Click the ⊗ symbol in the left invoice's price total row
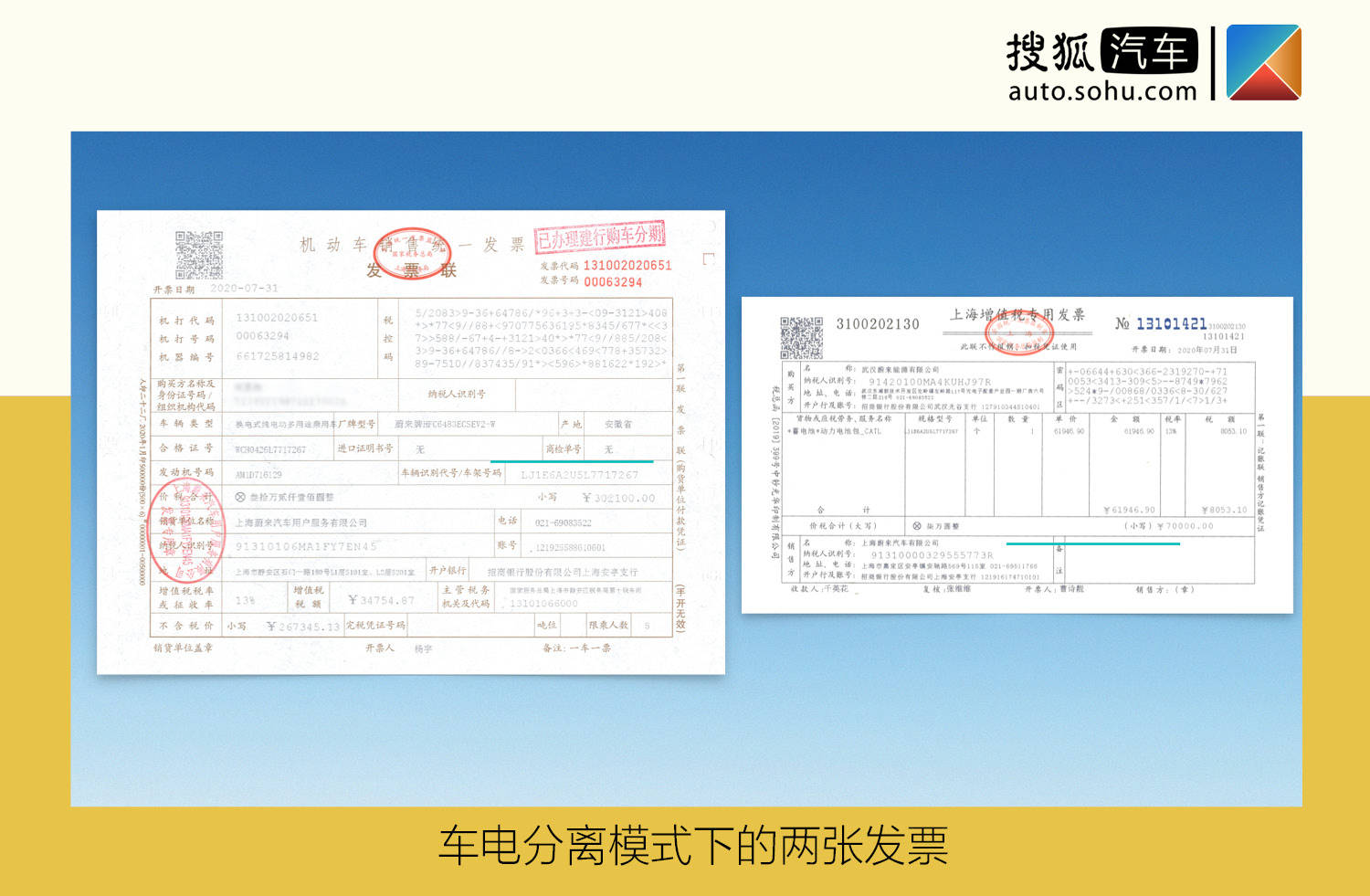Image resolution: width=1370 pixels, height=896 pixels. click(240, 497)
